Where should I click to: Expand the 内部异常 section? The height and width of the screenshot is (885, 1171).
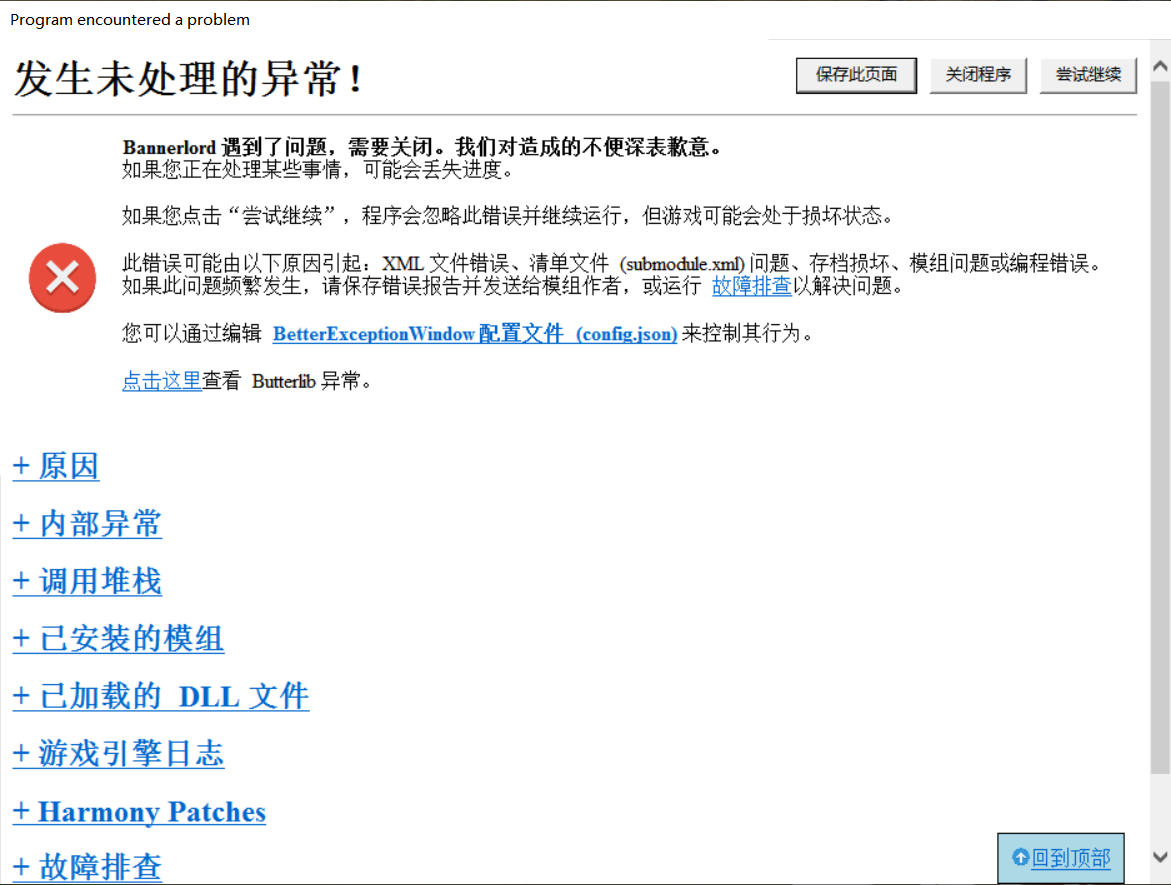click(87, 524)
